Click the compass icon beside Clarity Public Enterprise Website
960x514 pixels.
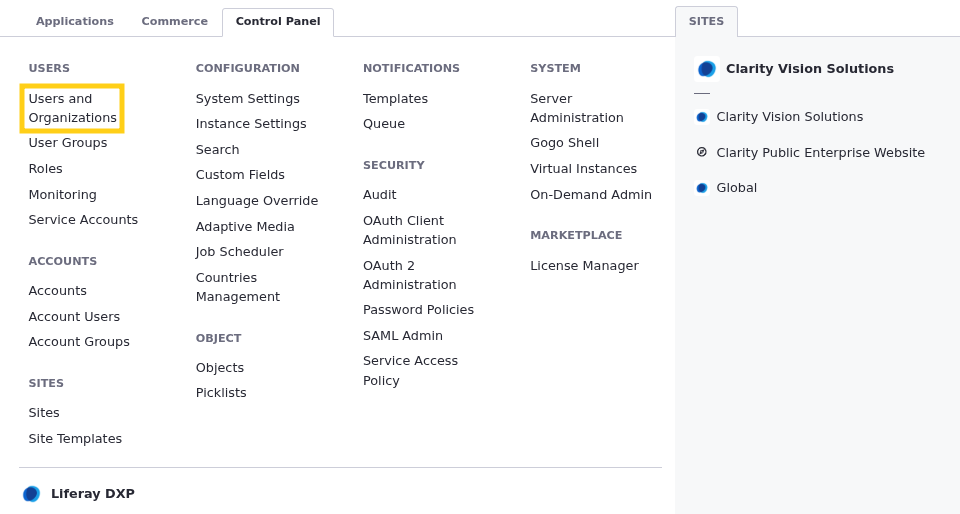[x=702, y=152]
